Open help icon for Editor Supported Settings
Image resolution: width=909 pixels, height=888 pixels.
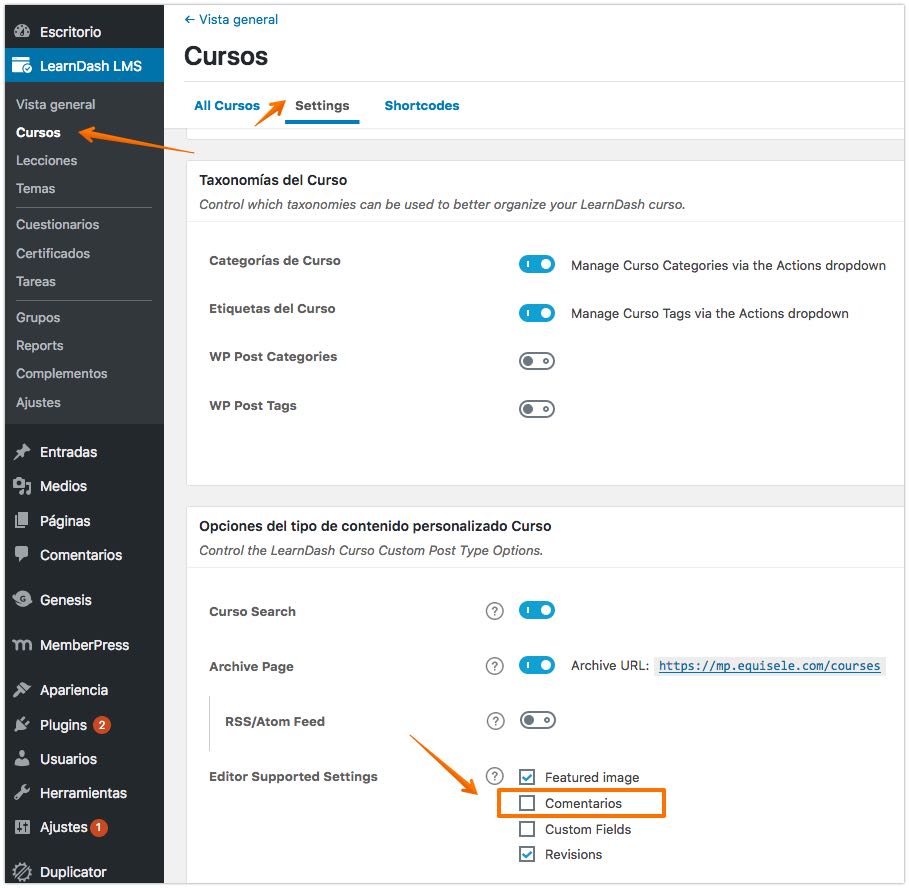point(494,776)
